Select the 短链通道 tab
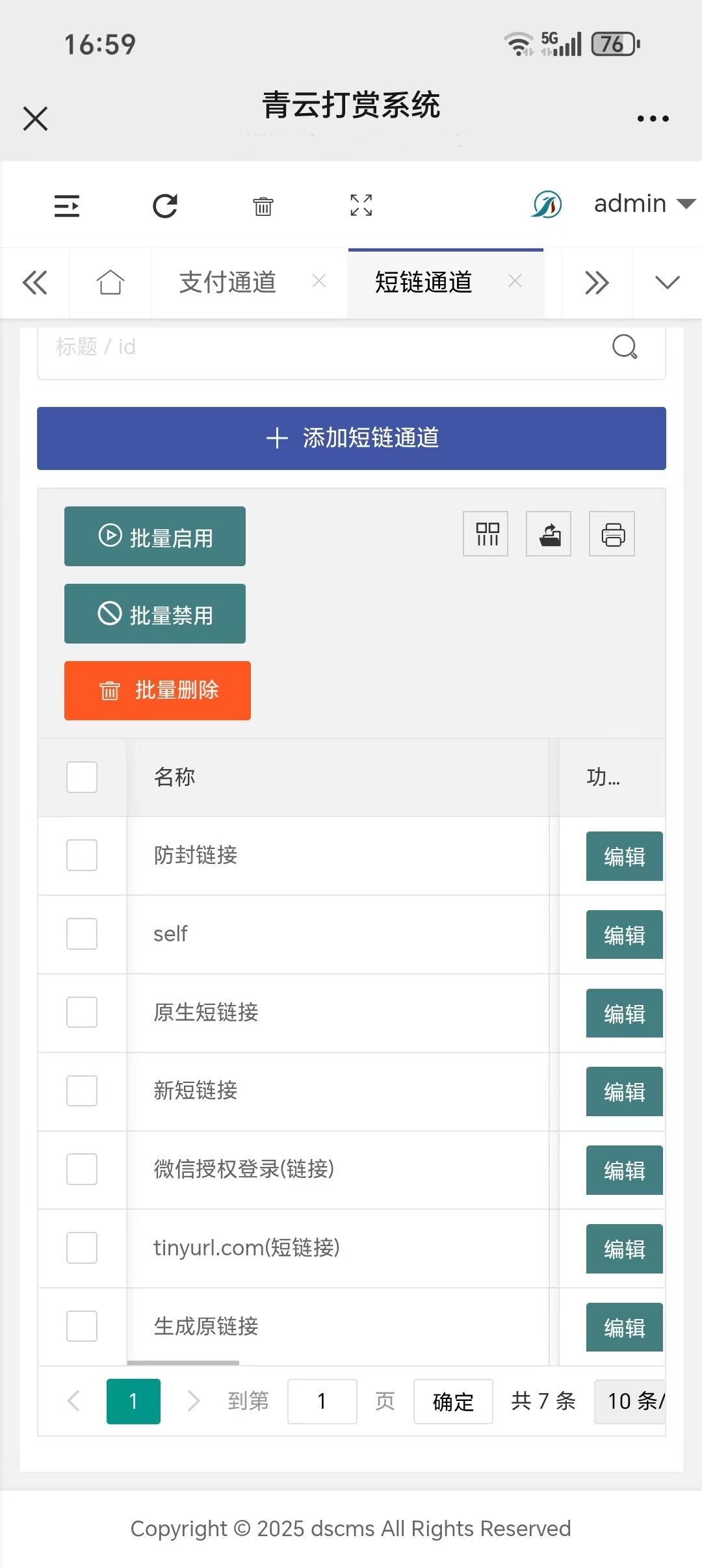 (424, 283)
